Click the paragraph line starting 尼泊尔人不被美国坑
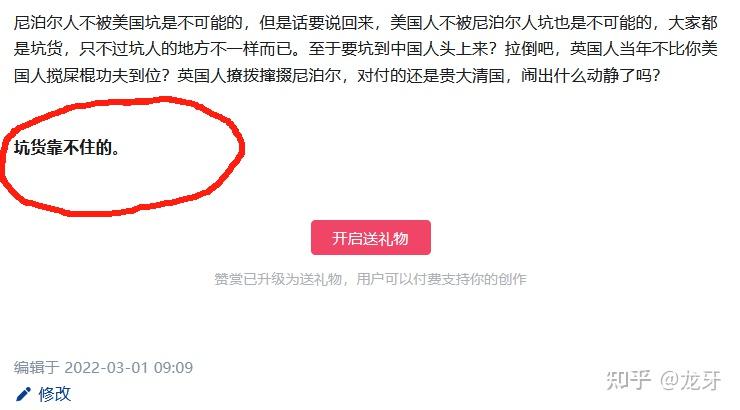Screen dimensions: 740x410 pyautogui.click(x=366, y=23)
